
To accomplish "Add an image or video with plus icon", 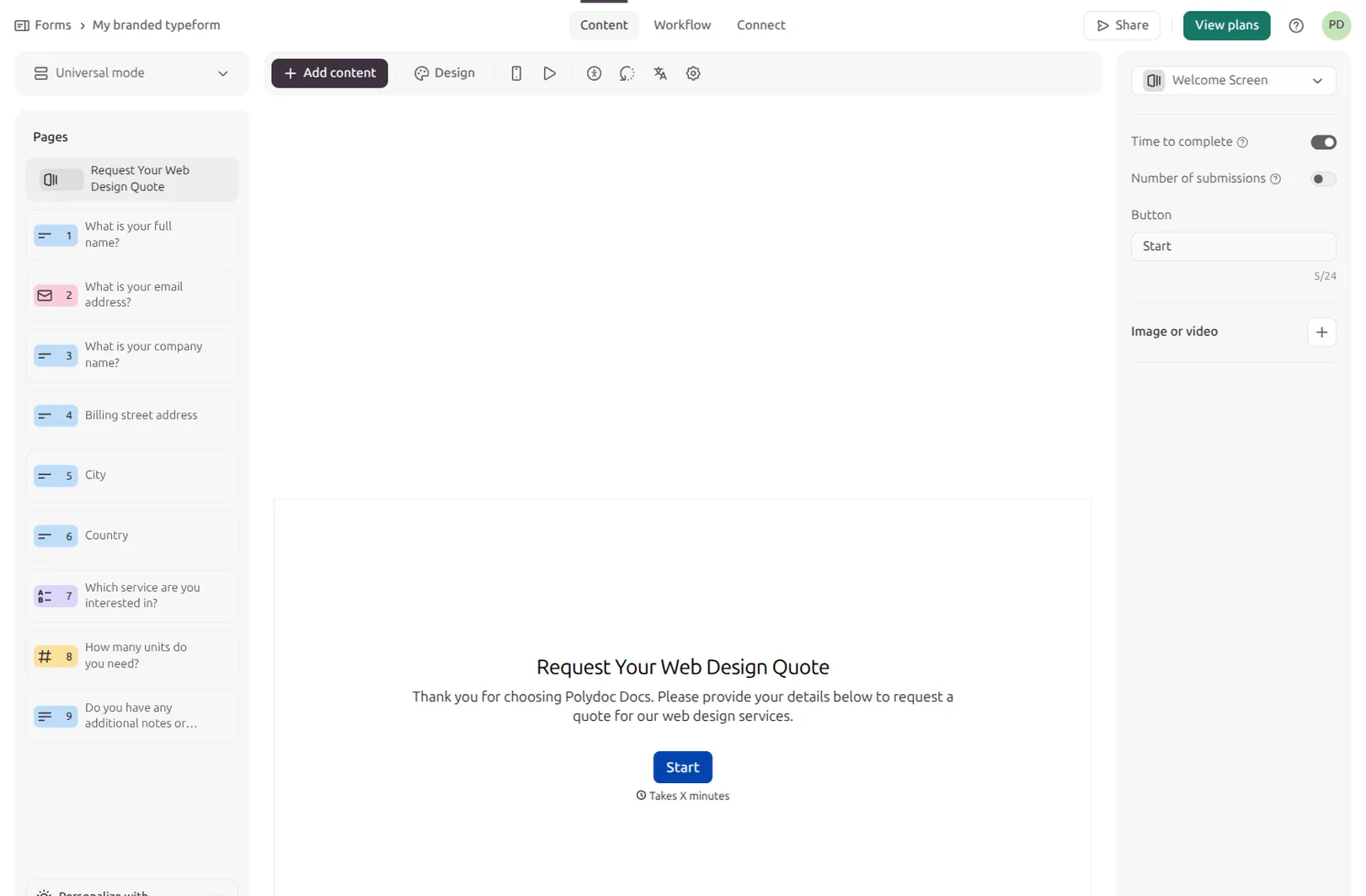I will point(1321,332).
